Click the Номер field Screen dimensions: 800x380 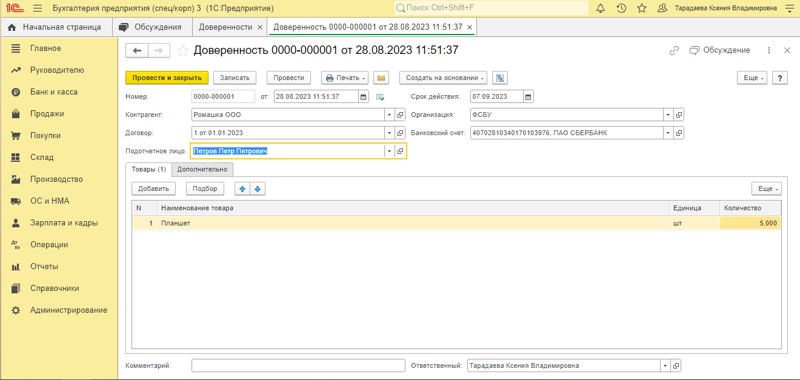click(223, 96)
